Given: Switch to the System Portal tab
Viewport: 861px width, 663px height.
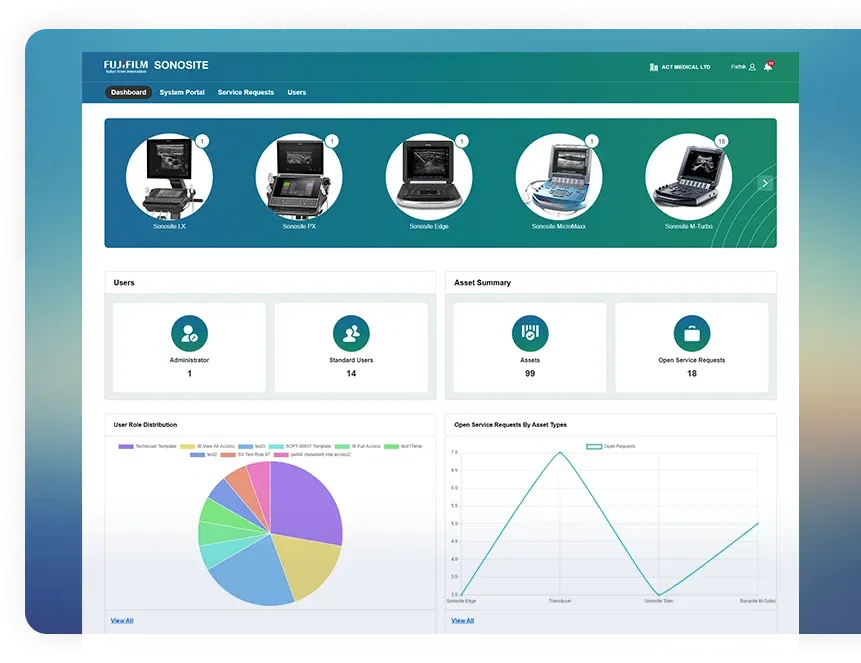Looking at the screenshot, I should coord(182,92).
